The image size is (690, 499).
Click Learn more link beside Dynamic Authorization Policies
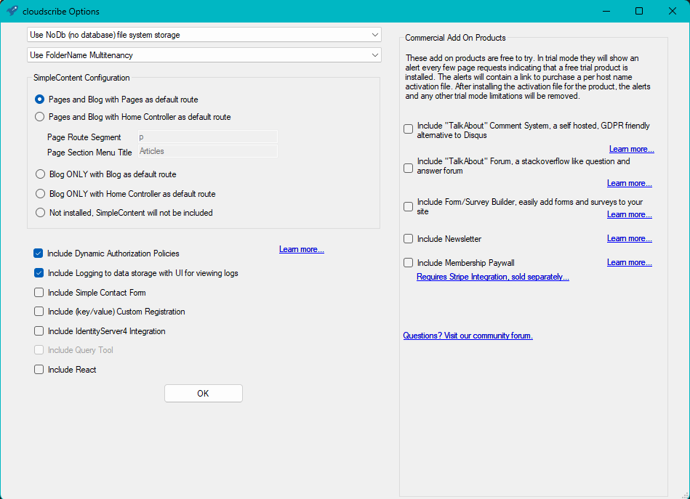click(301, 249)
